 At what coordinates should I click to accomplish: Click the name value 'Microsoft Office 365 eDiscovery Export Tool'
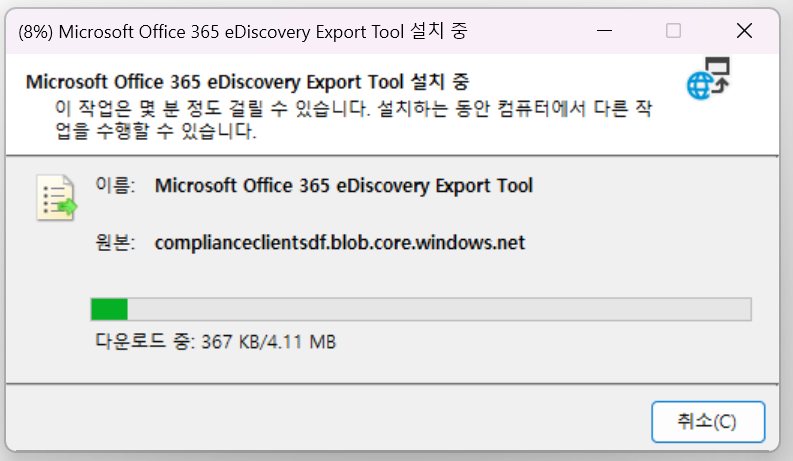(344, 186)
